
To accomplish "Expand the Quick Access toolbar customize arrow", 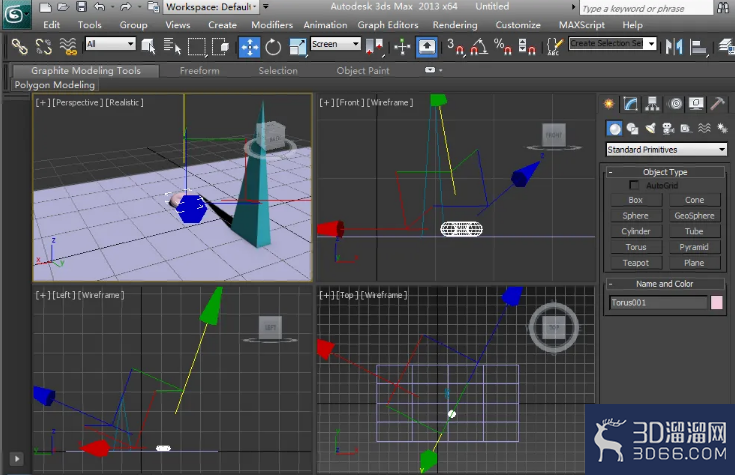I will pos(266,7).
